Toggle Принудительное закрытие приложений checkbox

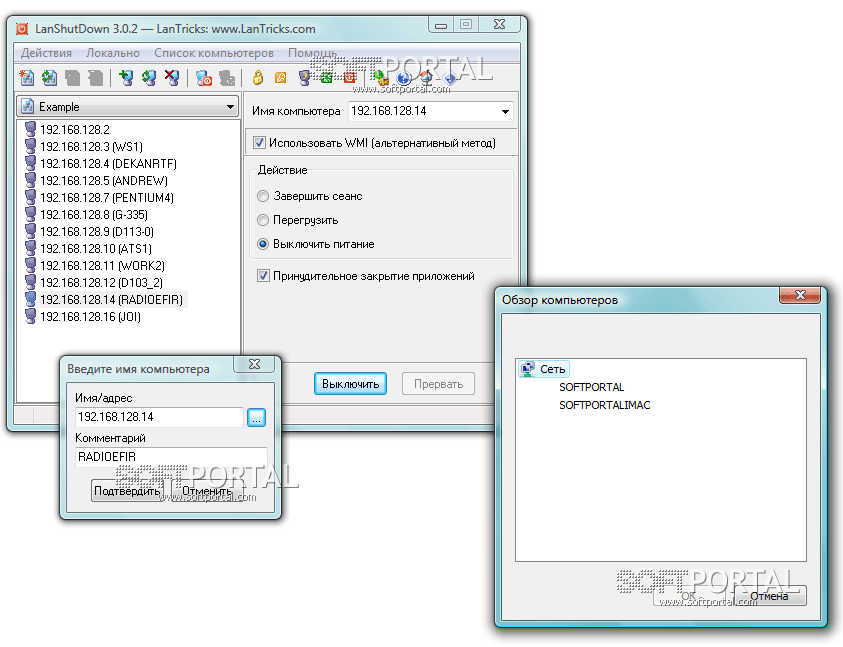click(263, 276)
